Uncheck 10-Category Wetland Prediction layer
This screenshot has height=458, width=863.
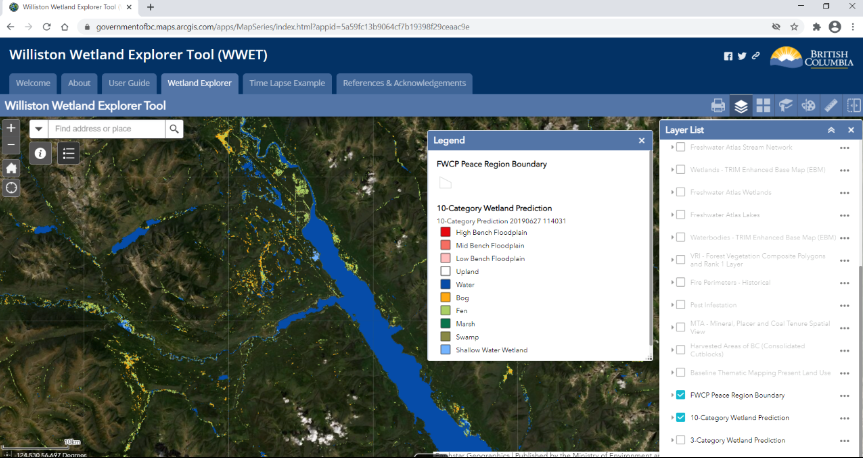pyautogui.click(x=681, y=418)
